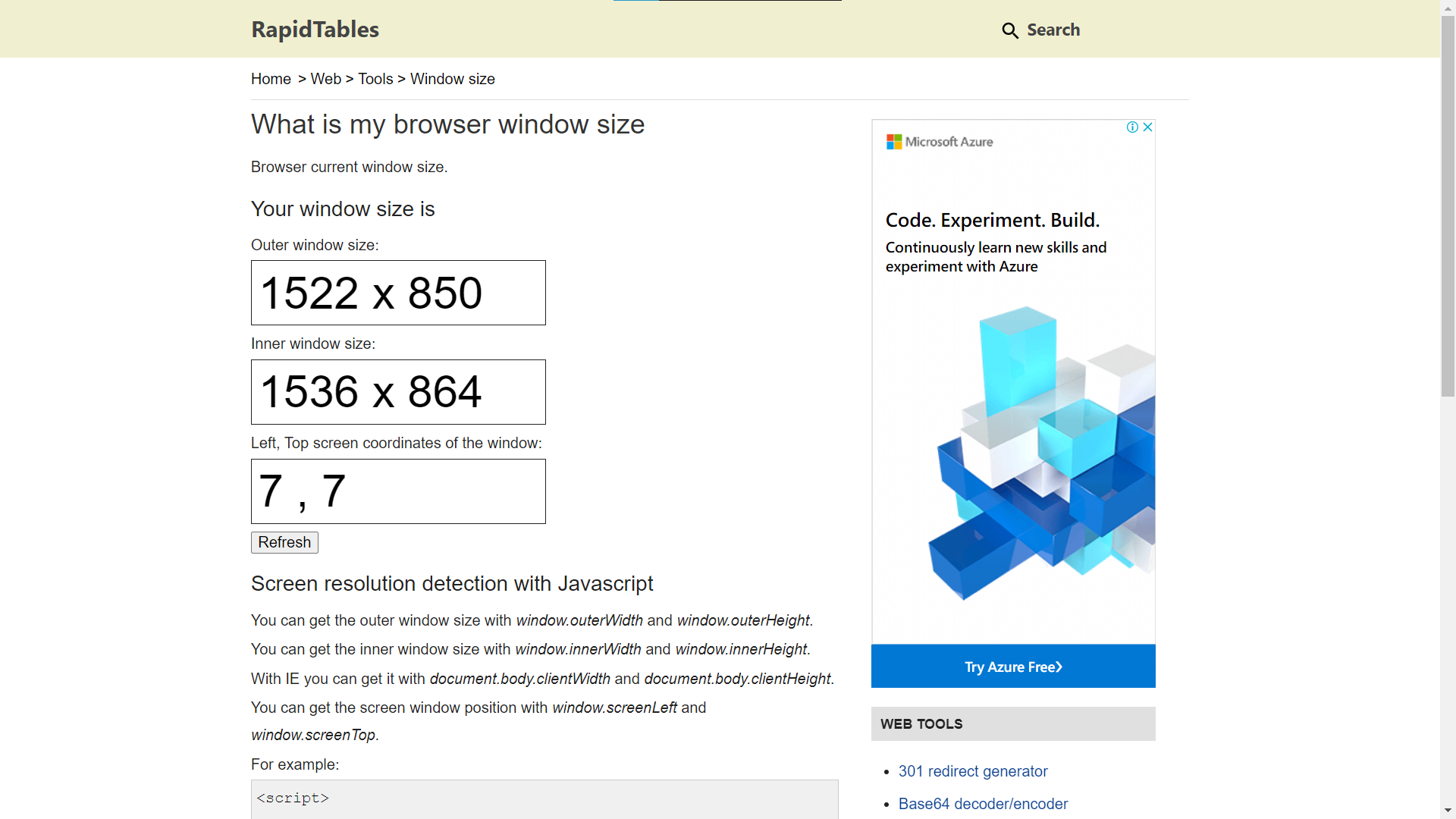Open the Tools breadcrumb link
This screenshot has width=1456, height=819.
click(375, 79)
